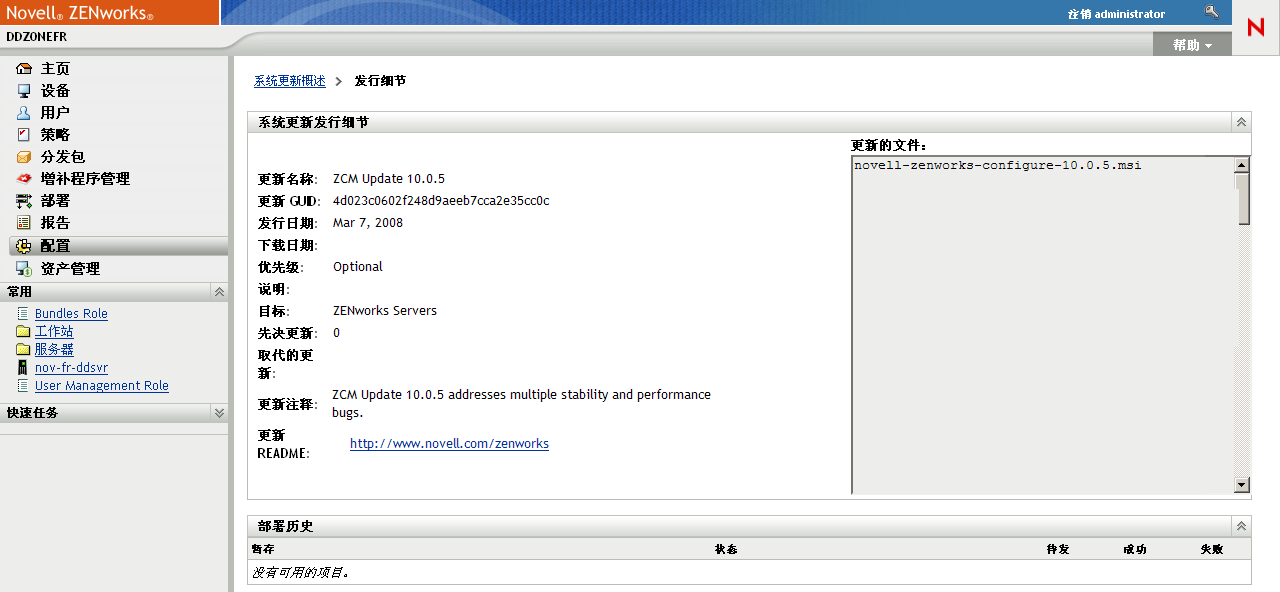The width and height of the screenshot is (1280, 592).
Task: Click 注销 administrator logout link
Action: tap(1116, 14)
